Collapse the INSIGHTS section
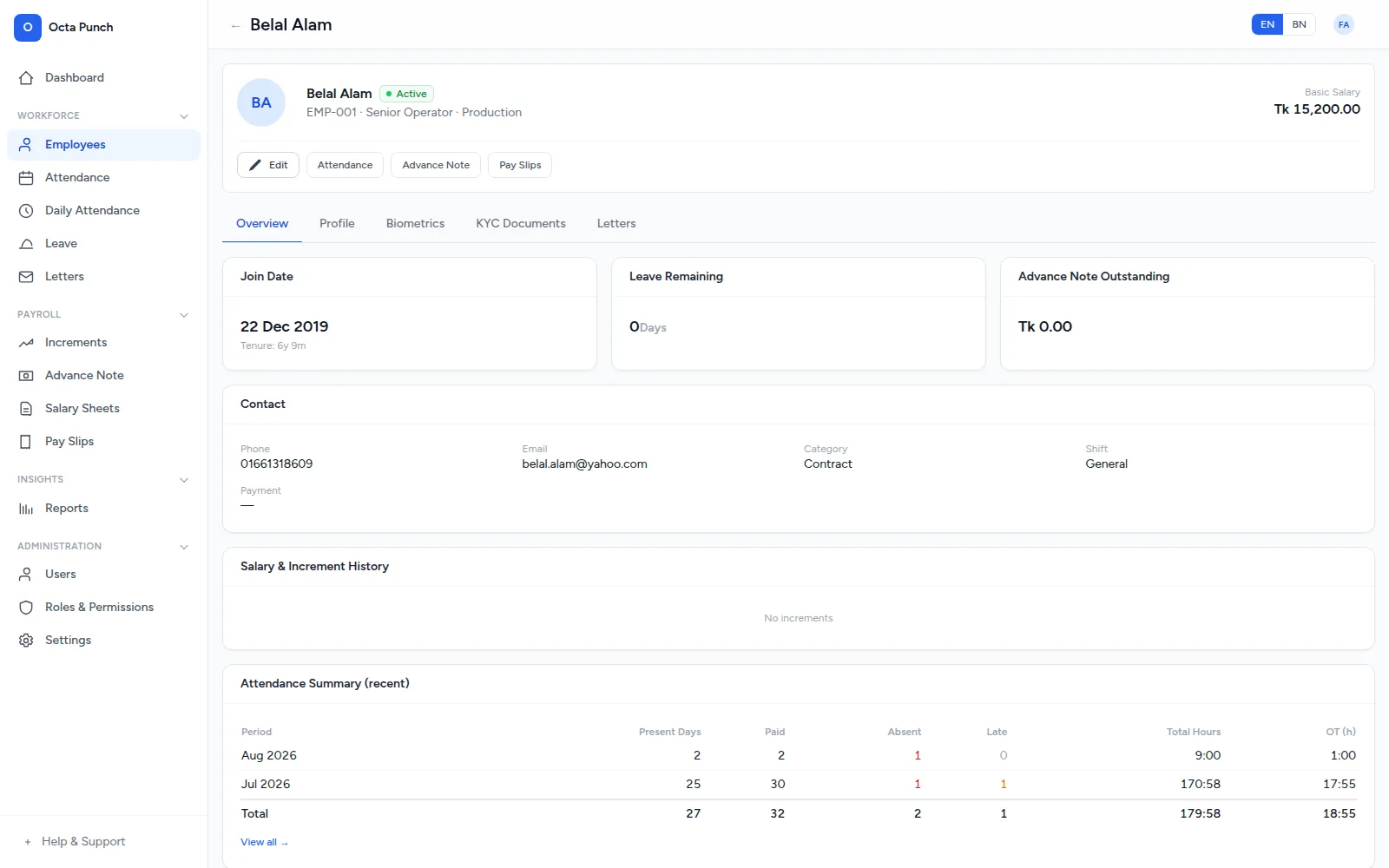Screen dimensions: 1389x868 183,479
